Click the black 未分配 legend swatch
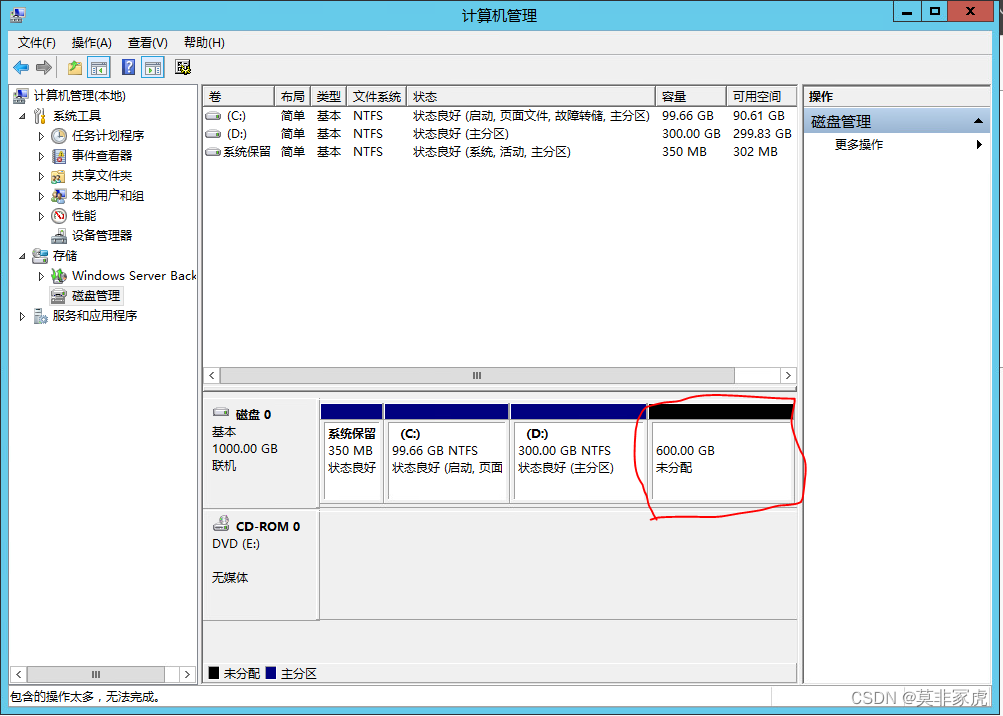This screenshot has width=1003, height=716. 214,673
